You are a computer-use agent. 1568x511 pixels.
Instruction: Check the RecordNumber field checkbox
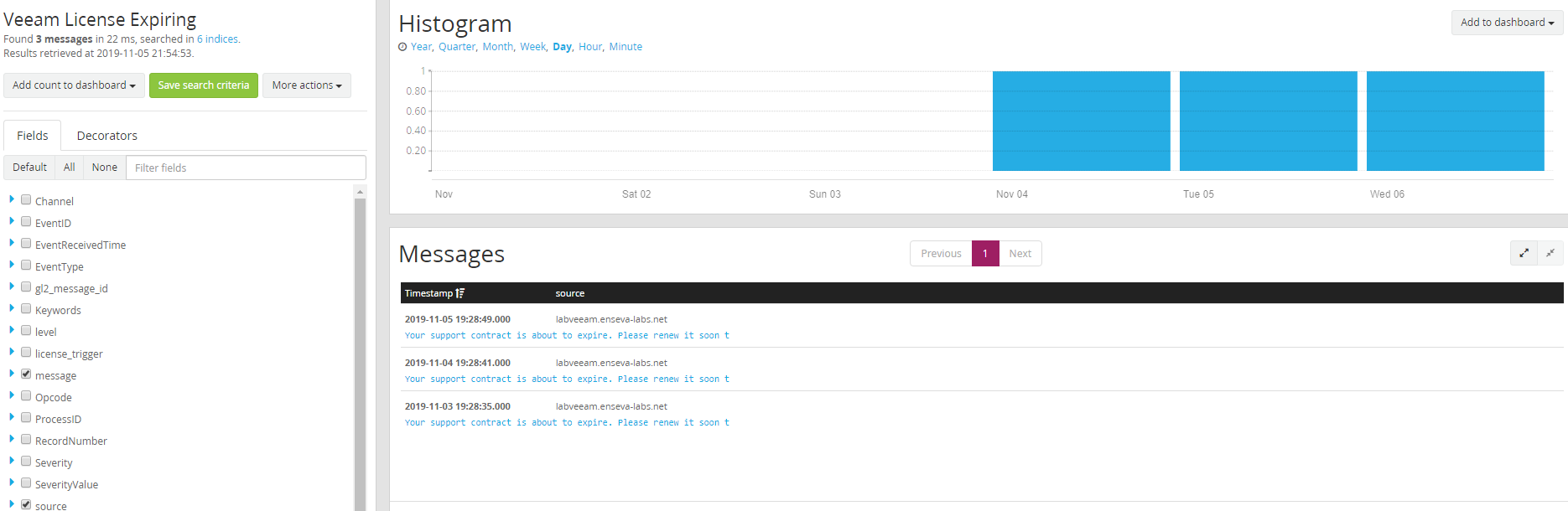click(26, 439)
